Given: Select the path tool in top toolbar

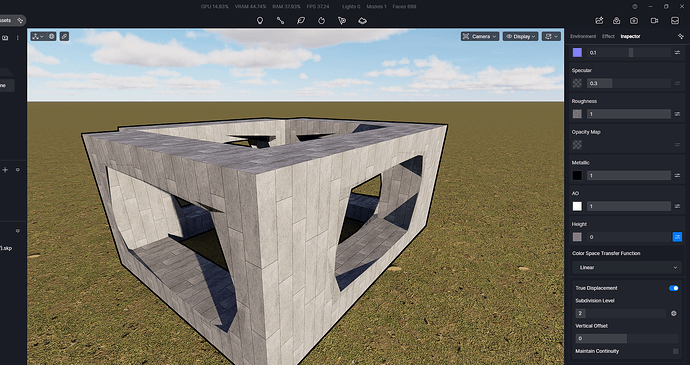Looking at the screenshot, I should (280, 20).
